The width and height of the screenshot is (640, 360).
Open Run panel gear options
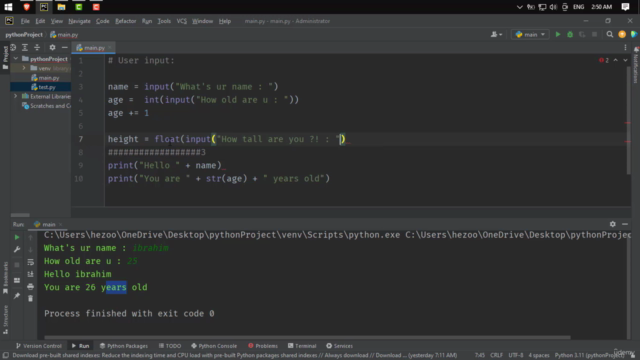(613, 224)
